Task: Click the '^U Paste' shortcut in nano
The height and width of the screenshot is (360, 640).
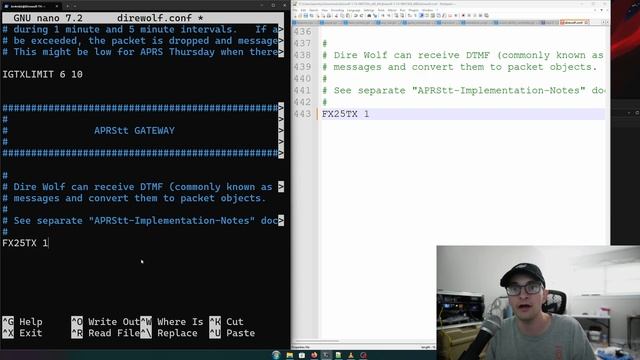Action: coord(232,333)
